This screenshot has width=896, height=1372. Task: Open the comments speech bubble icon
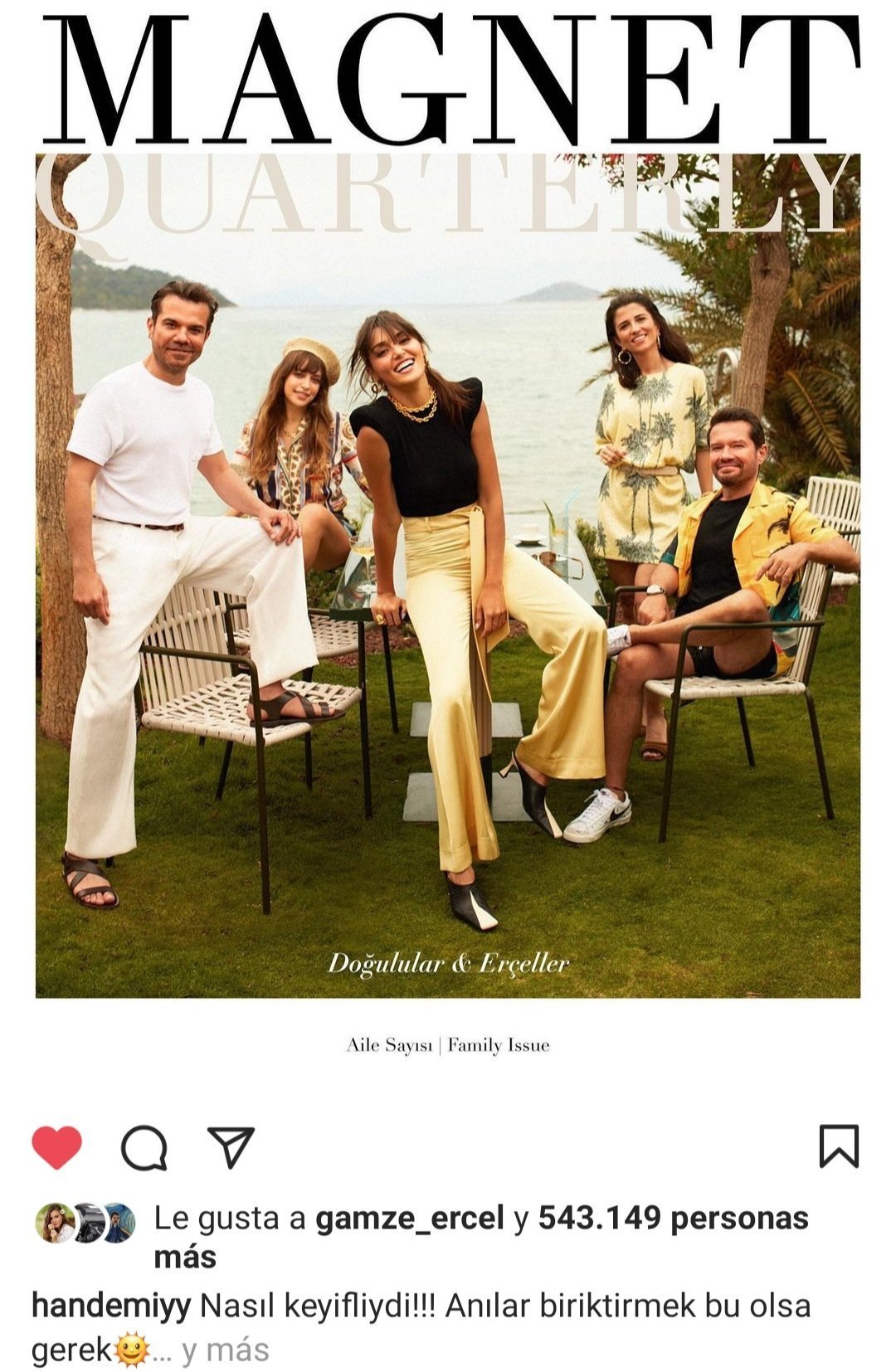(x=144, y=1147)
